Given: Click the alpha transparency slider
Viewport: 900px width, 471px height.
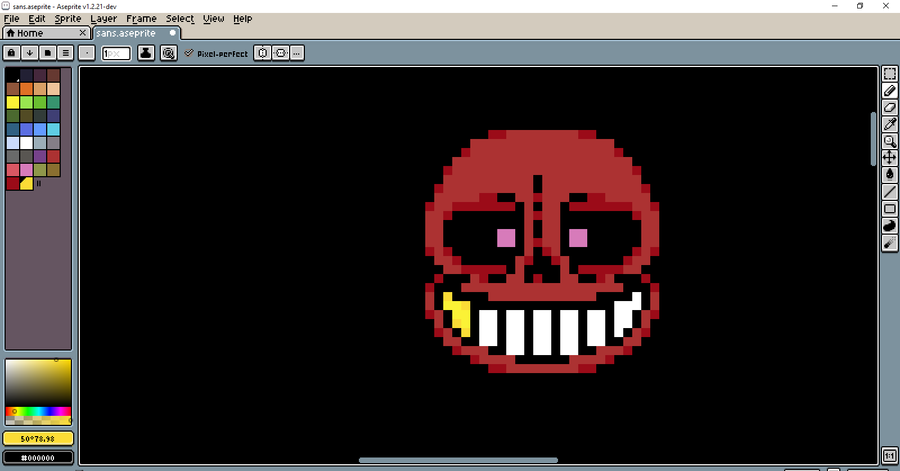Looking at the screenshot, I should pyautogui.click(x=38, y=421).
